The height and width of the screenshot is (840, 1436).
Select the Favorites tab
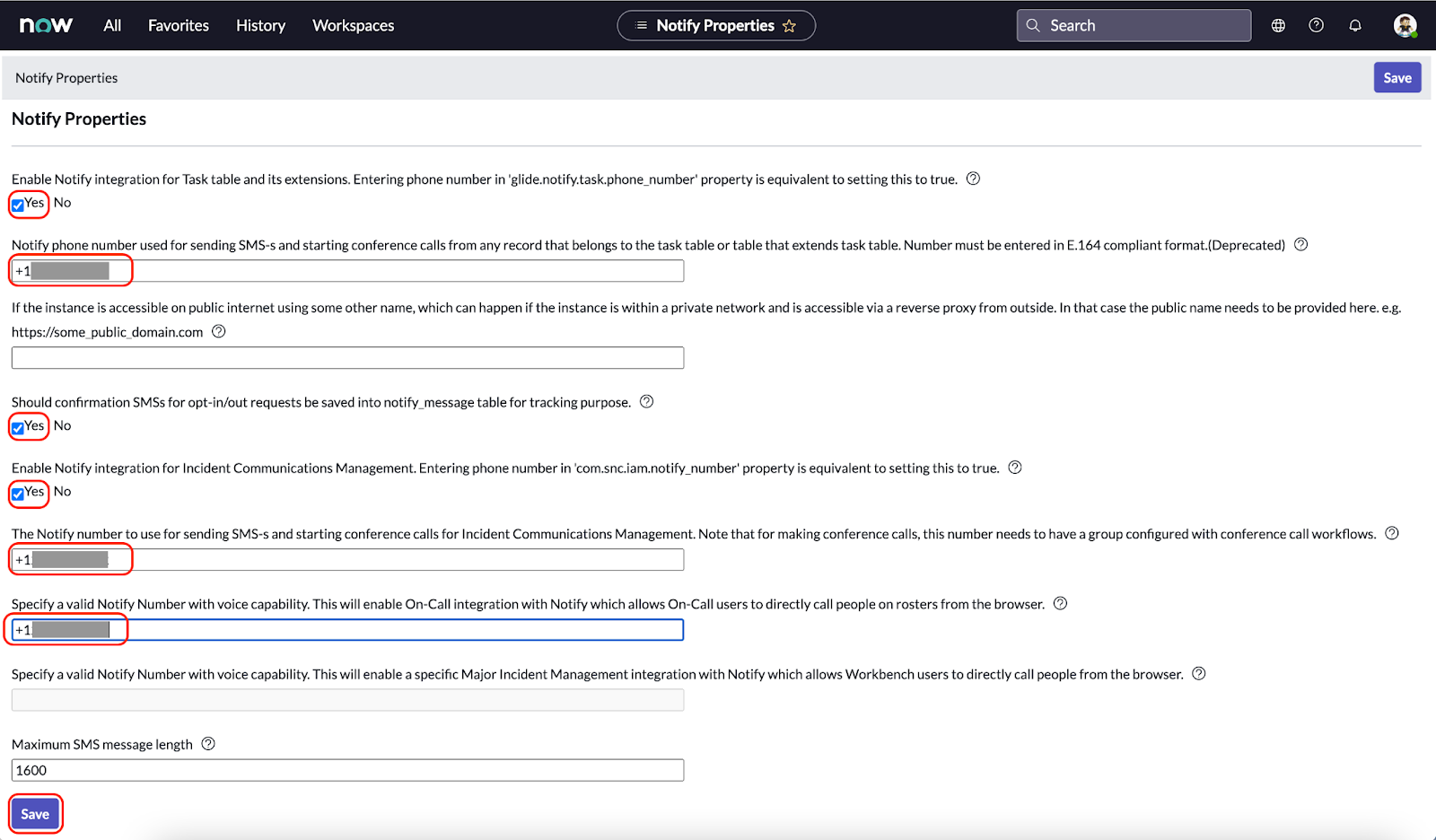pyautogui.click(x=178, y=25)
